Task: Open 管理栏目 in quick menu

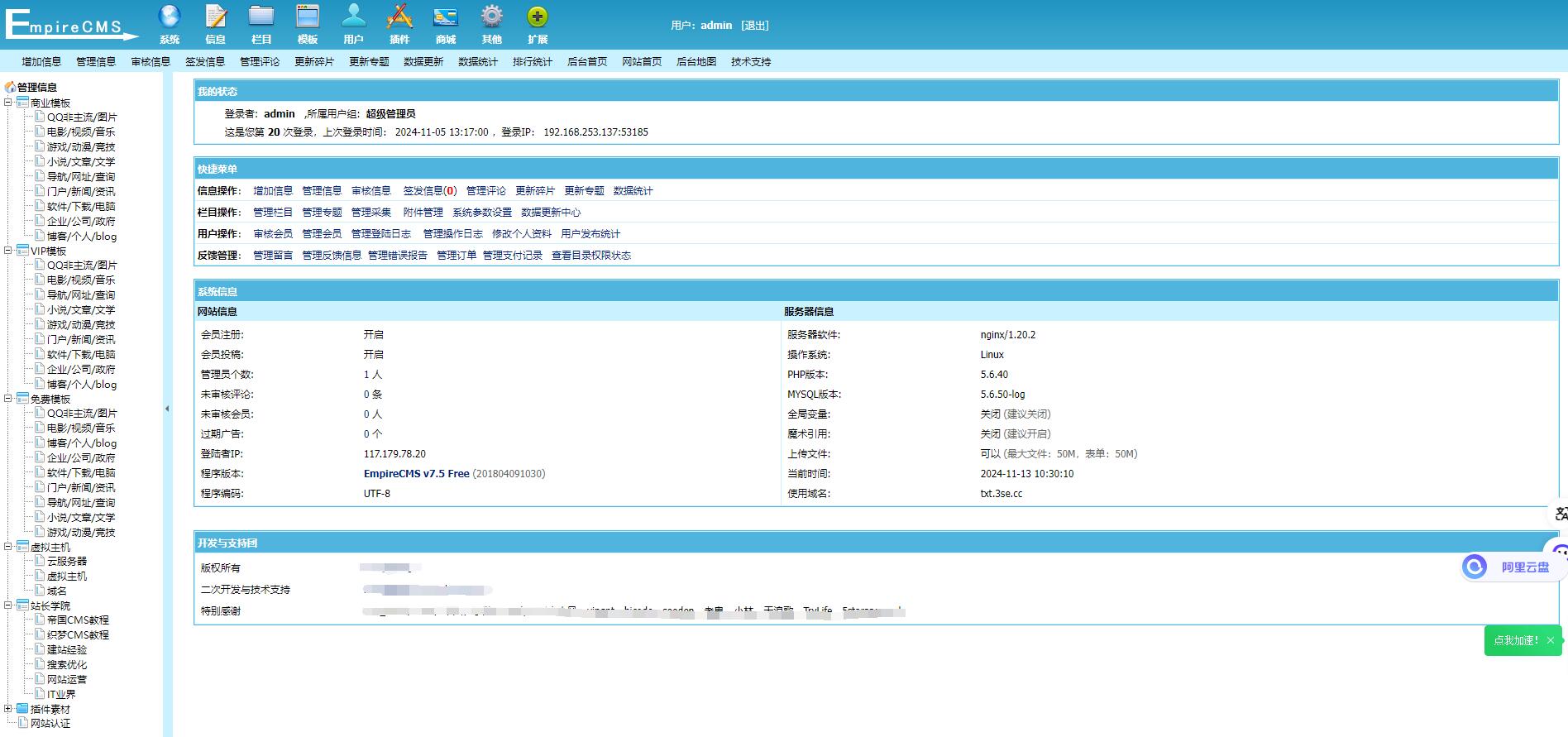Action: [273, 213]
